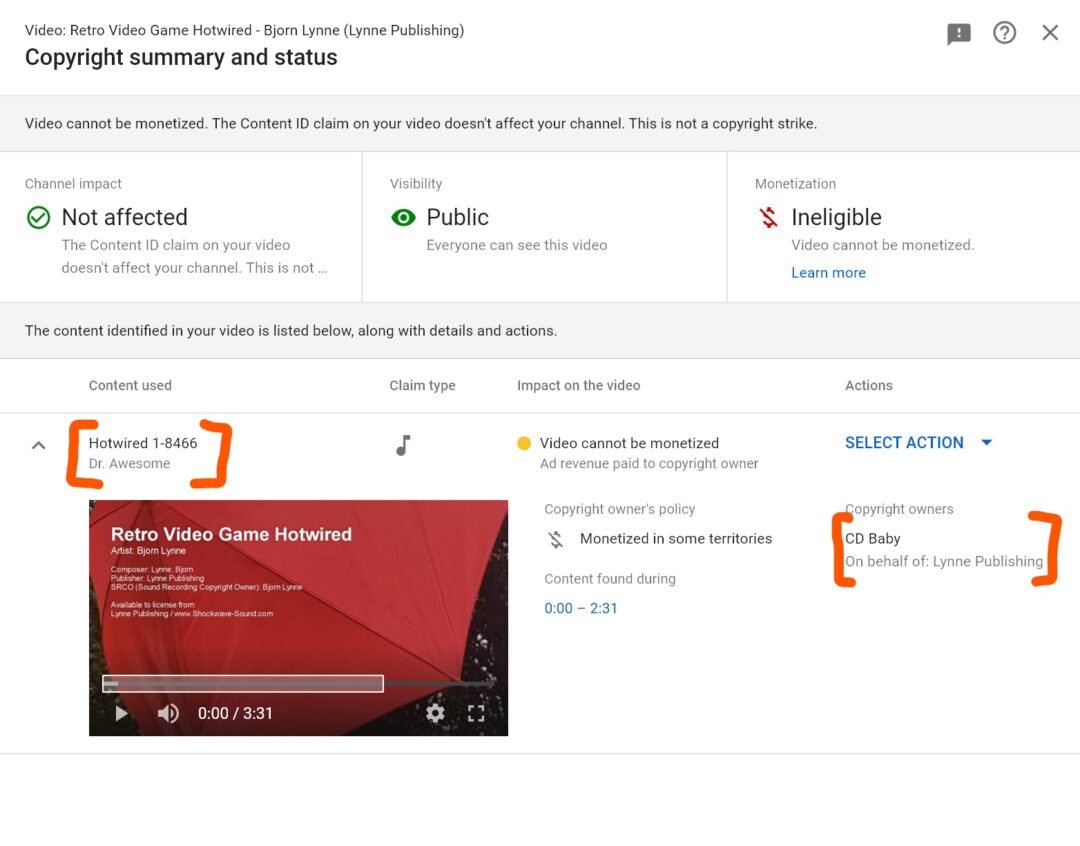This screenshot has height=846, width=1080.
Task: Click the music note claim type icon
Action: point(403,446)
